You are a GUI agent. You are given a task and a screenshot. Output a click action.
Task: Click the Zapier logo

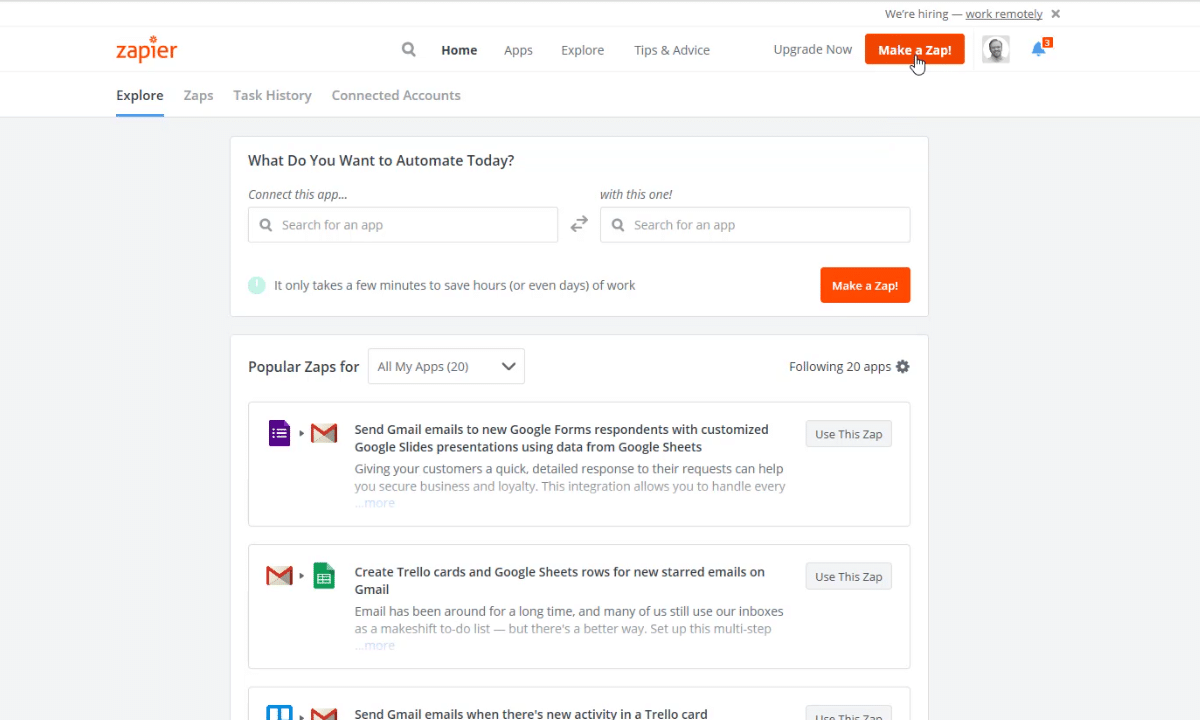pyautogui.click(x=146, y=49)
